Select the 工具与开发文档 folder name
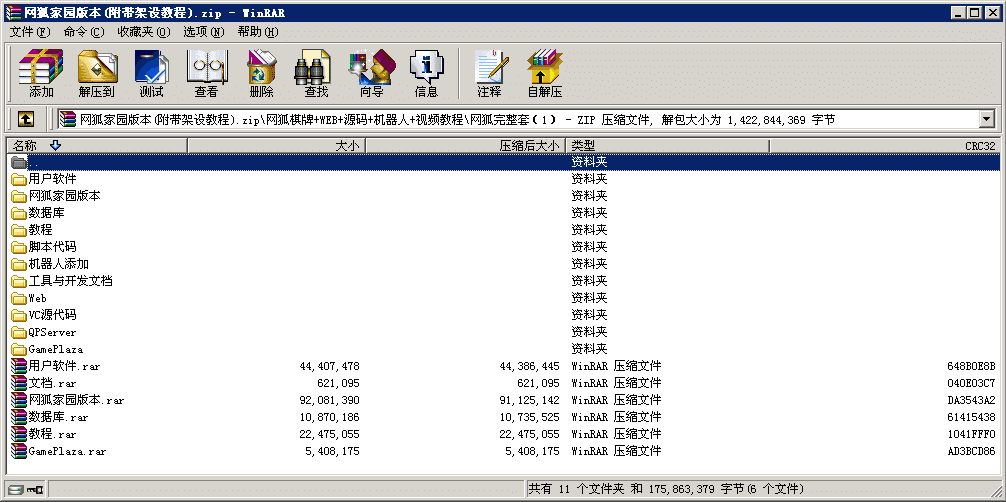1006x502 pixels. coord(71,281)
